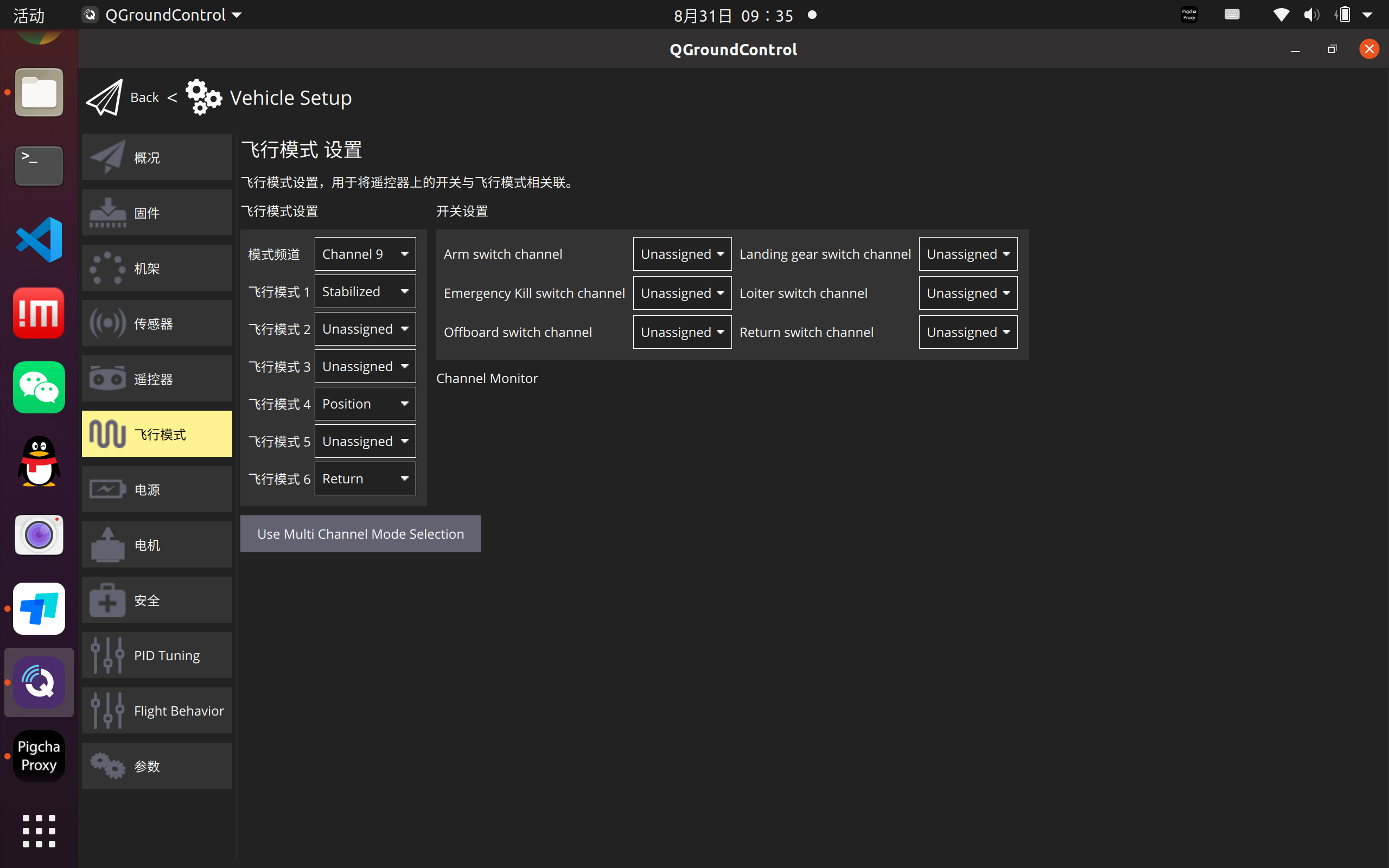Expand the mode channel Channel 9 dropdown
1389x868 pixels.
(365, 254)
